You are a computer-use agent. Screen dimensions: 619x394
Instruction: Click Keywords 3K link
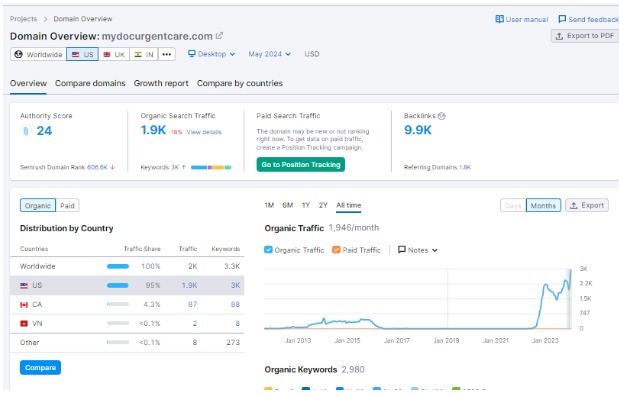175,167
